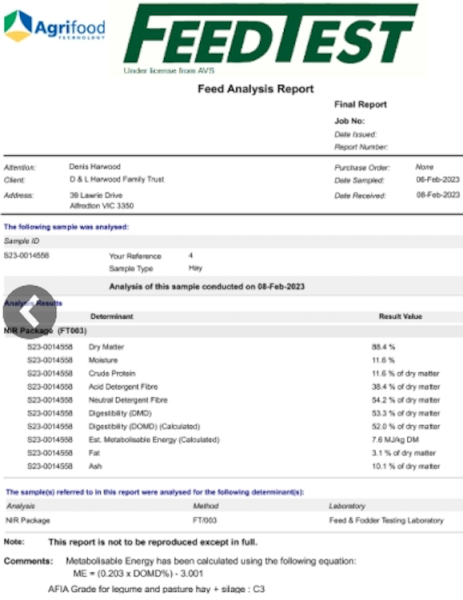This screenshot has height=600, width=463.
Task: Click the 'not to be reproduced' note
Action: pyautogui.click(x=153, y=542)
